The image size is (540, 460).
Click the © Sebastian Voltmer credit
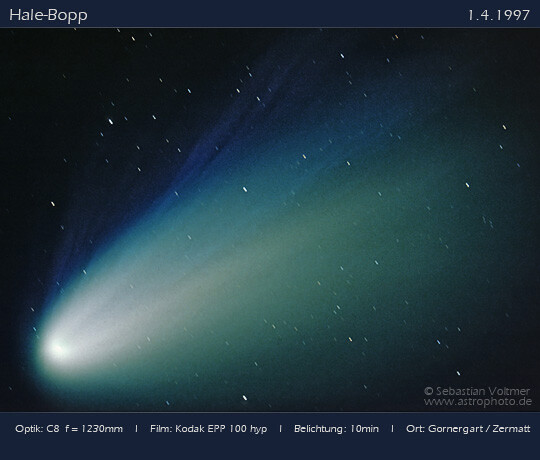coord(477,391)
